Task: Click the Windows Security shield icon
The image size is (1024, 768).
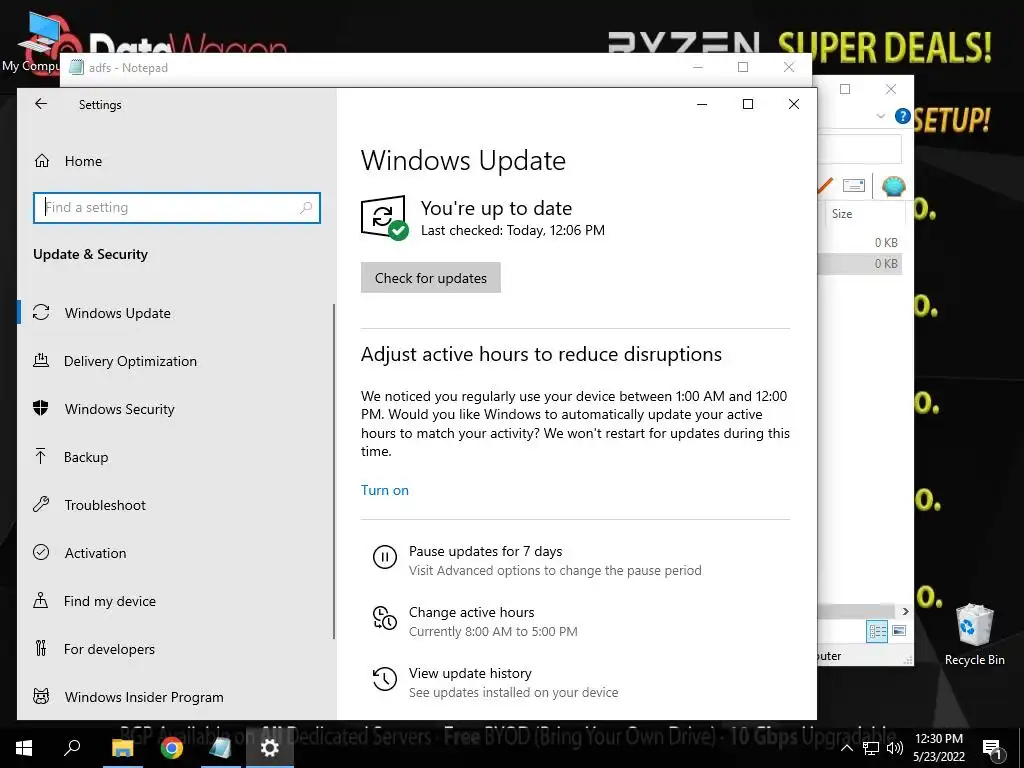Action: (41, 408)
